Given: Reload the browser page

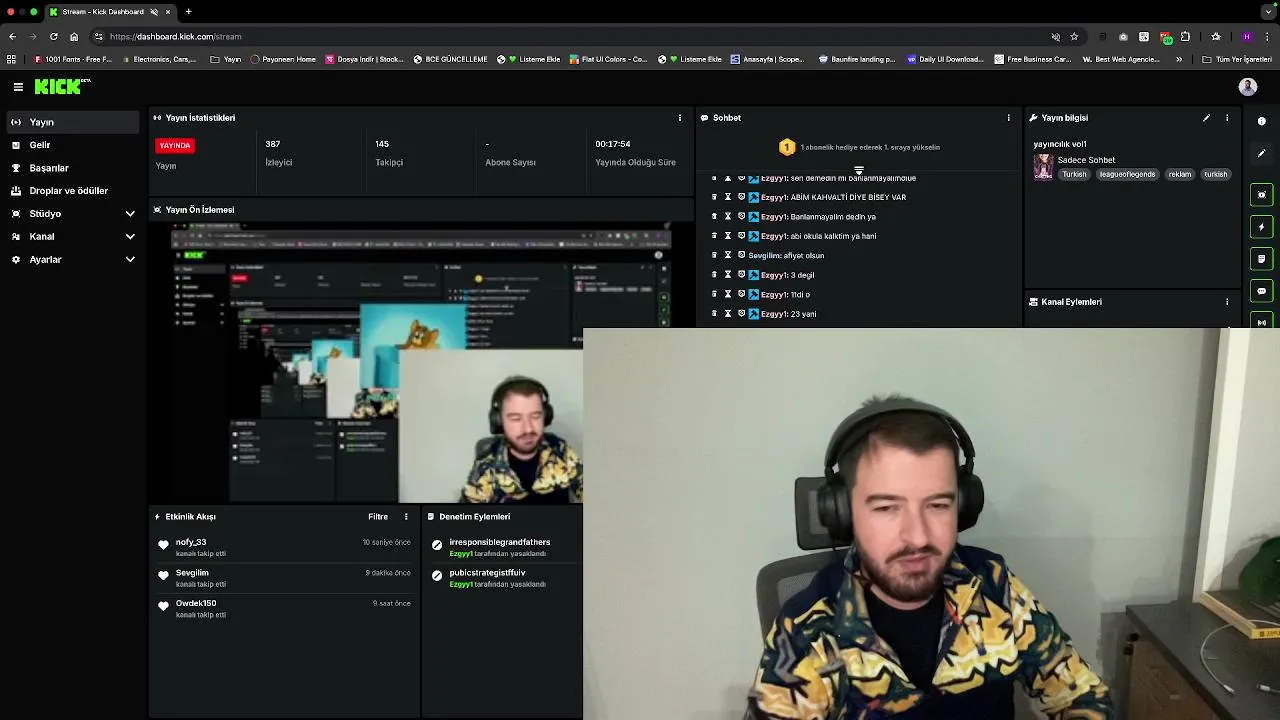Looking at the screenshot, I should point(53,37).
